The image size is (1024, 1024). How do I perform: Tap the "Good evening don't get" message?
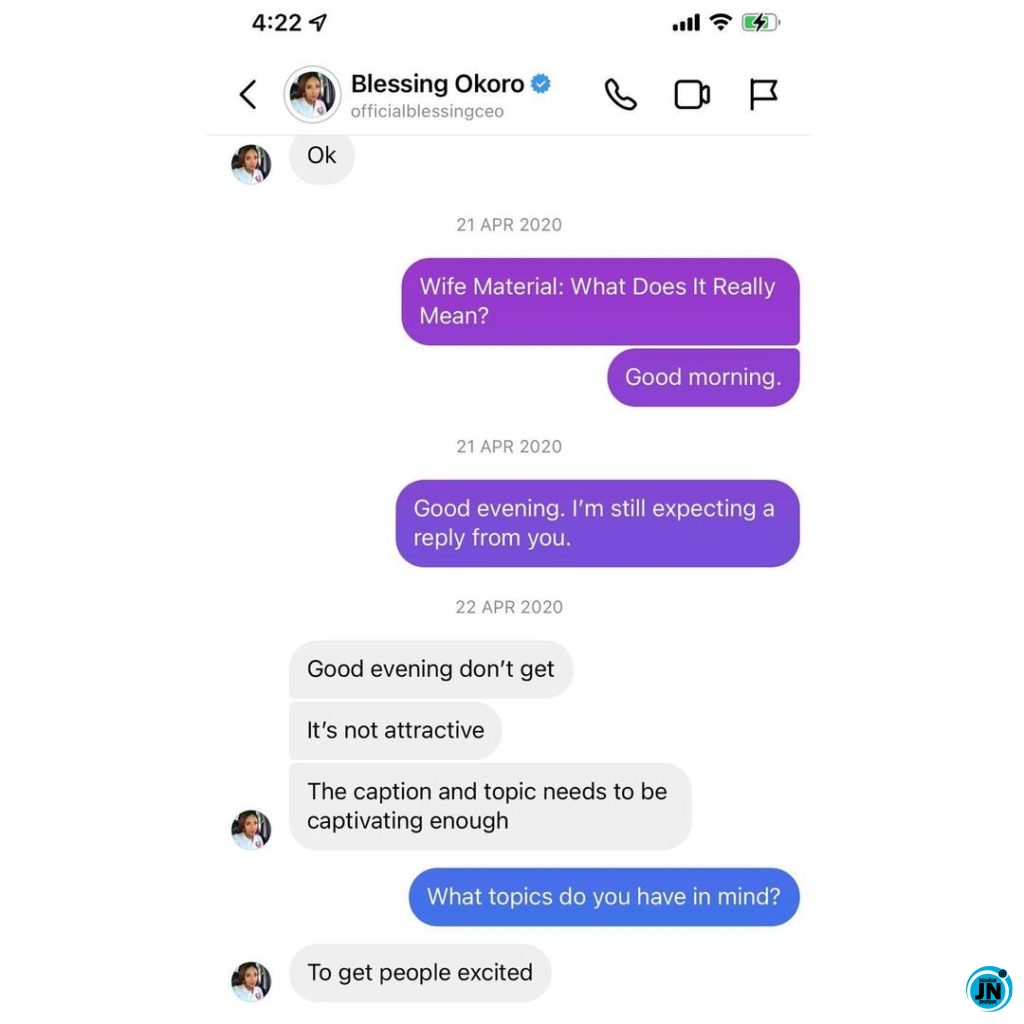click(x=431, y=669)
